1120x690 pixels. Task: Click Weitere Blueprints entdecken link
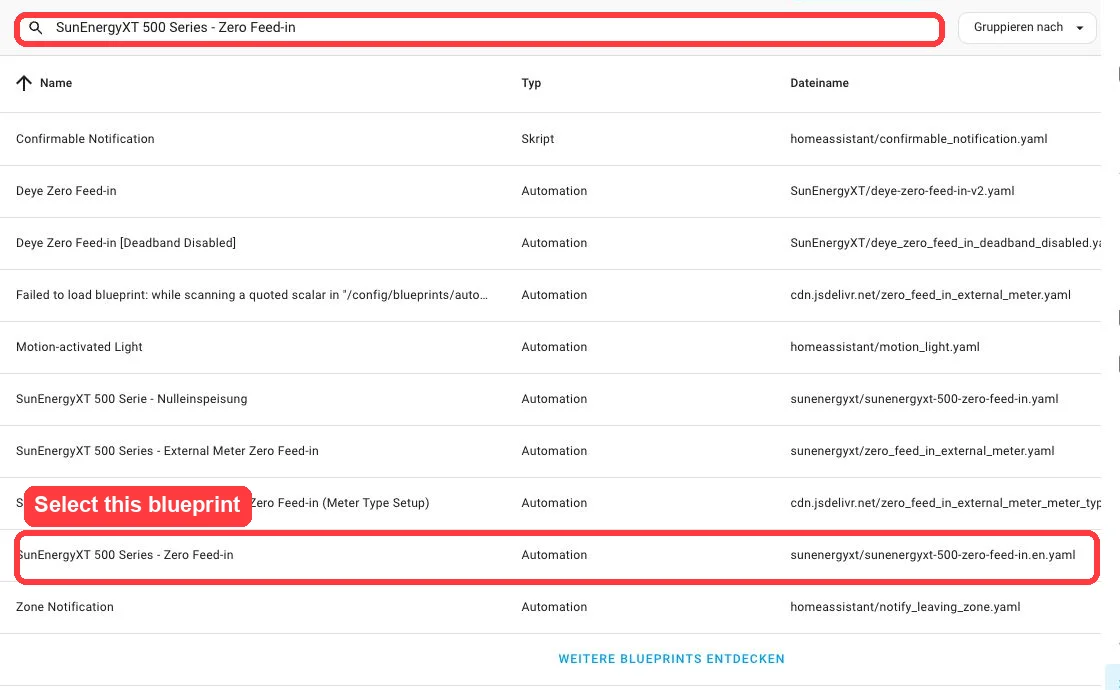point(671,659)
